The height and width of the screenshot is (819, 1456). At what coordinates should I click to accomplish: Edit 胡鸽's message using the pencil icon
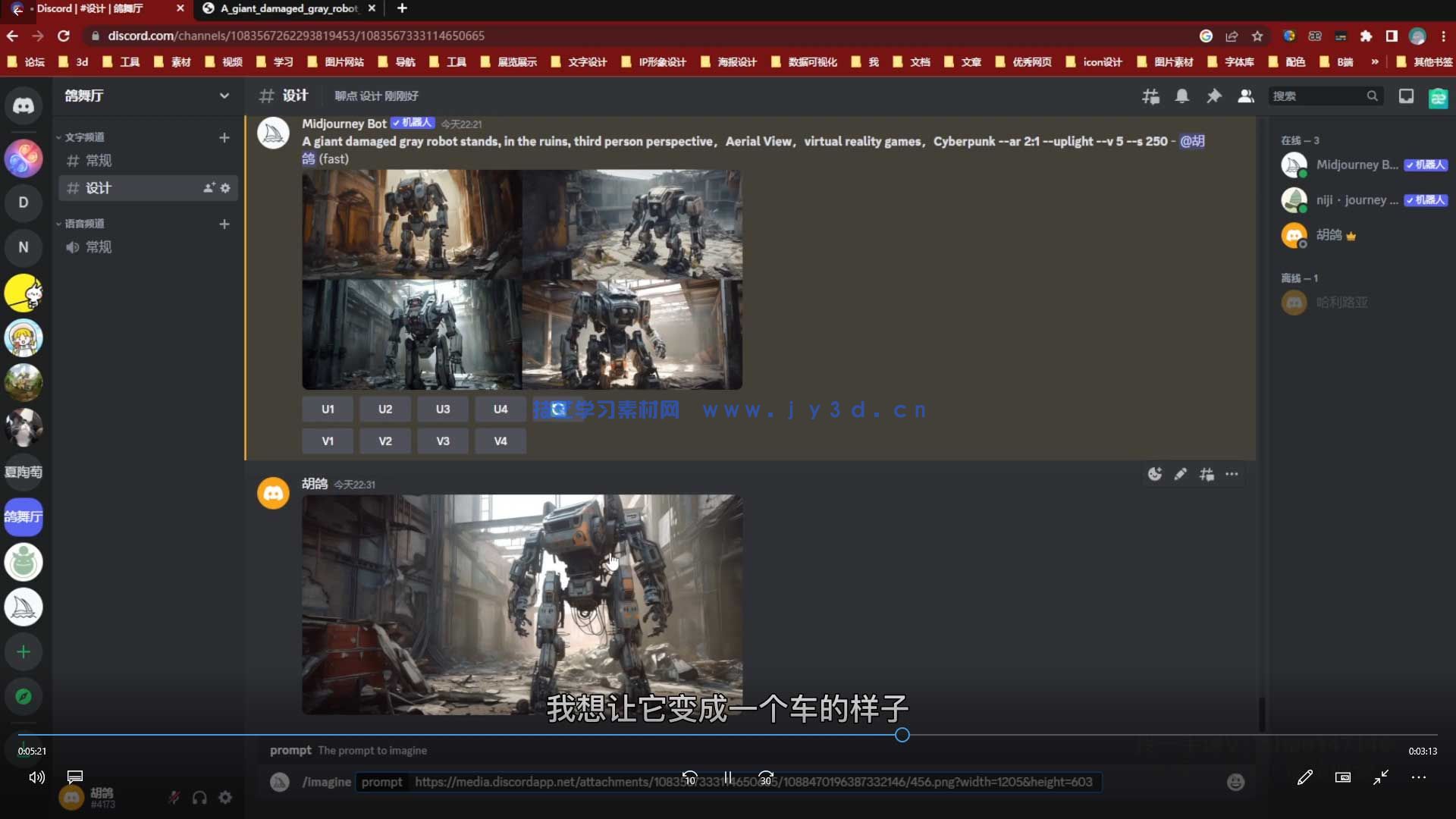pos(1180,474)
